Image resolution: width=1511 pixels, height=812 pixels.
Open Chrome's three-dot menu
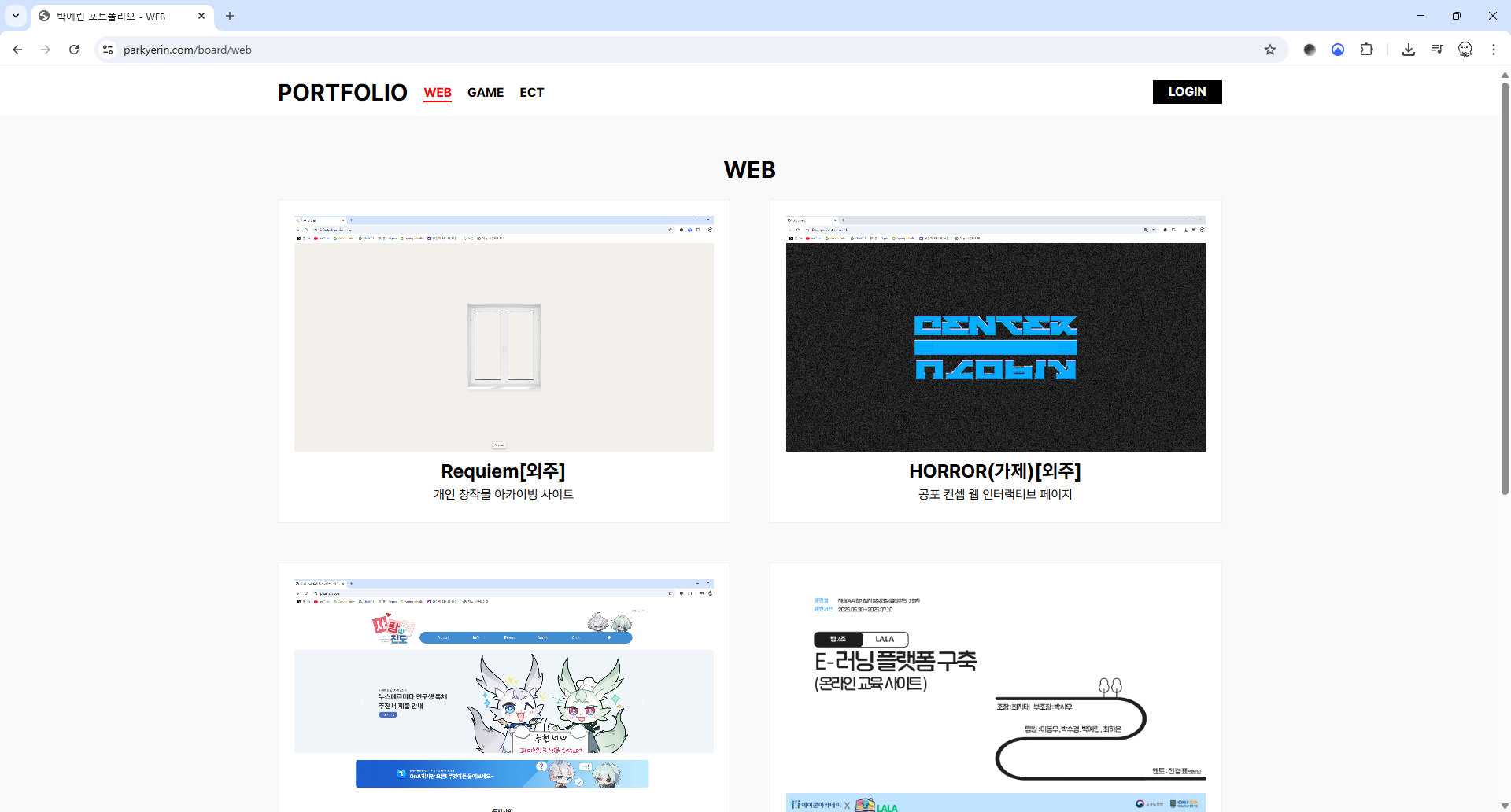click(x=1493, y=50)
